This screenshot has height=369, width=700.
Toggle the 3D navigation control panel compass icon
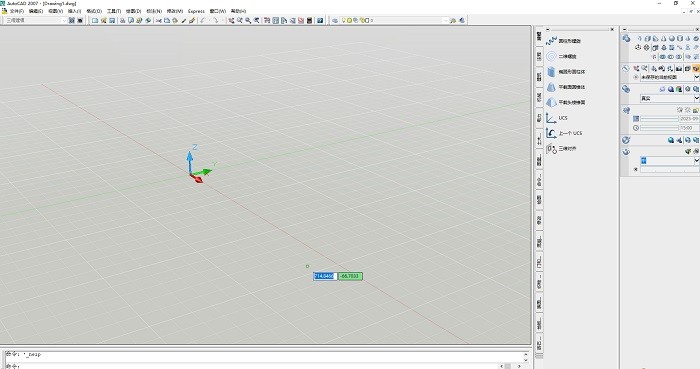coord(626,69)
